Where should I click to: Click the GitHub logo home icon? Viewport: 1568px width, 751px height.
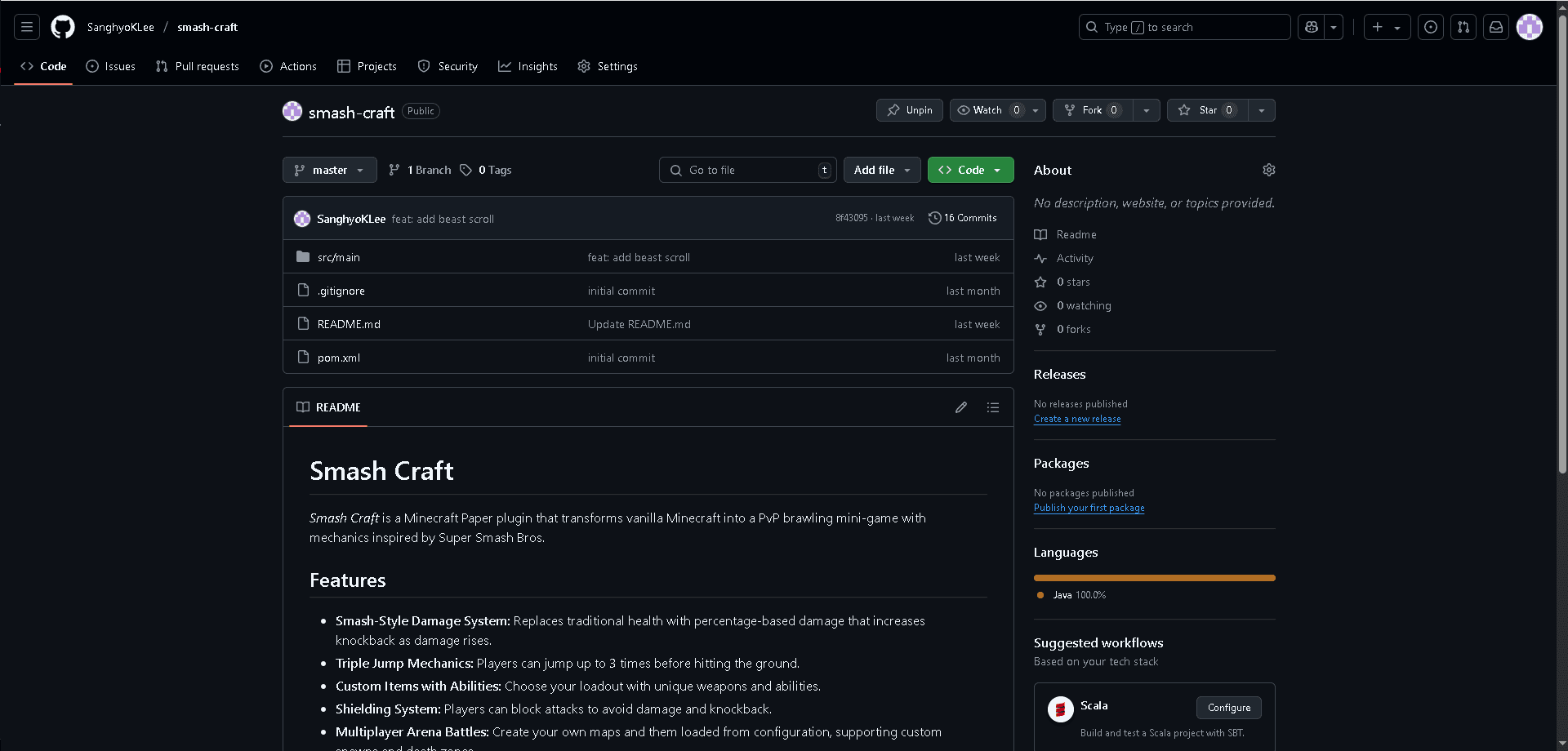(x=63, y=27)
